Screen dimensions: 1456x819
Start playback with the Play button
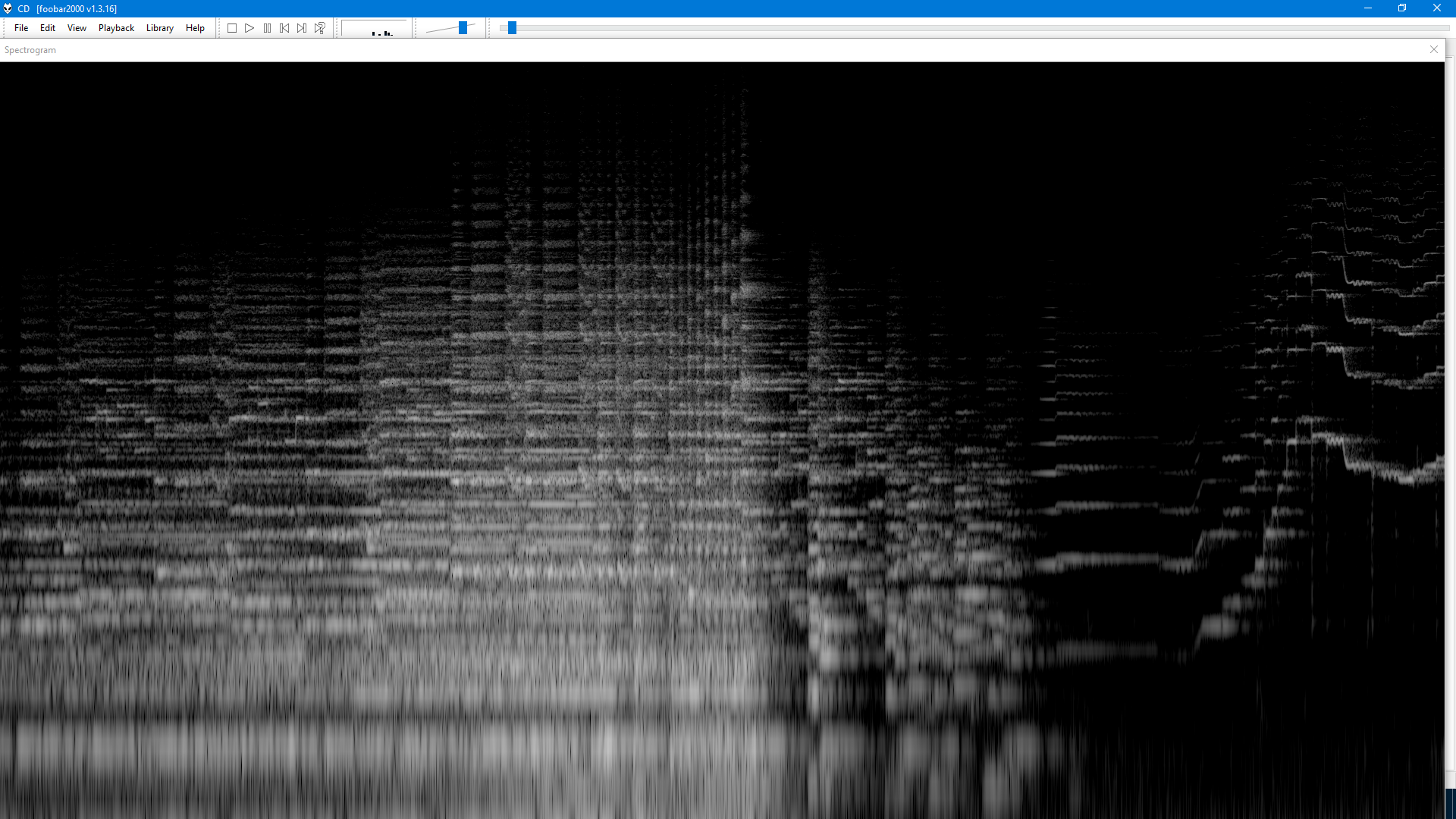pyautogui.click(x=249, y=28)
